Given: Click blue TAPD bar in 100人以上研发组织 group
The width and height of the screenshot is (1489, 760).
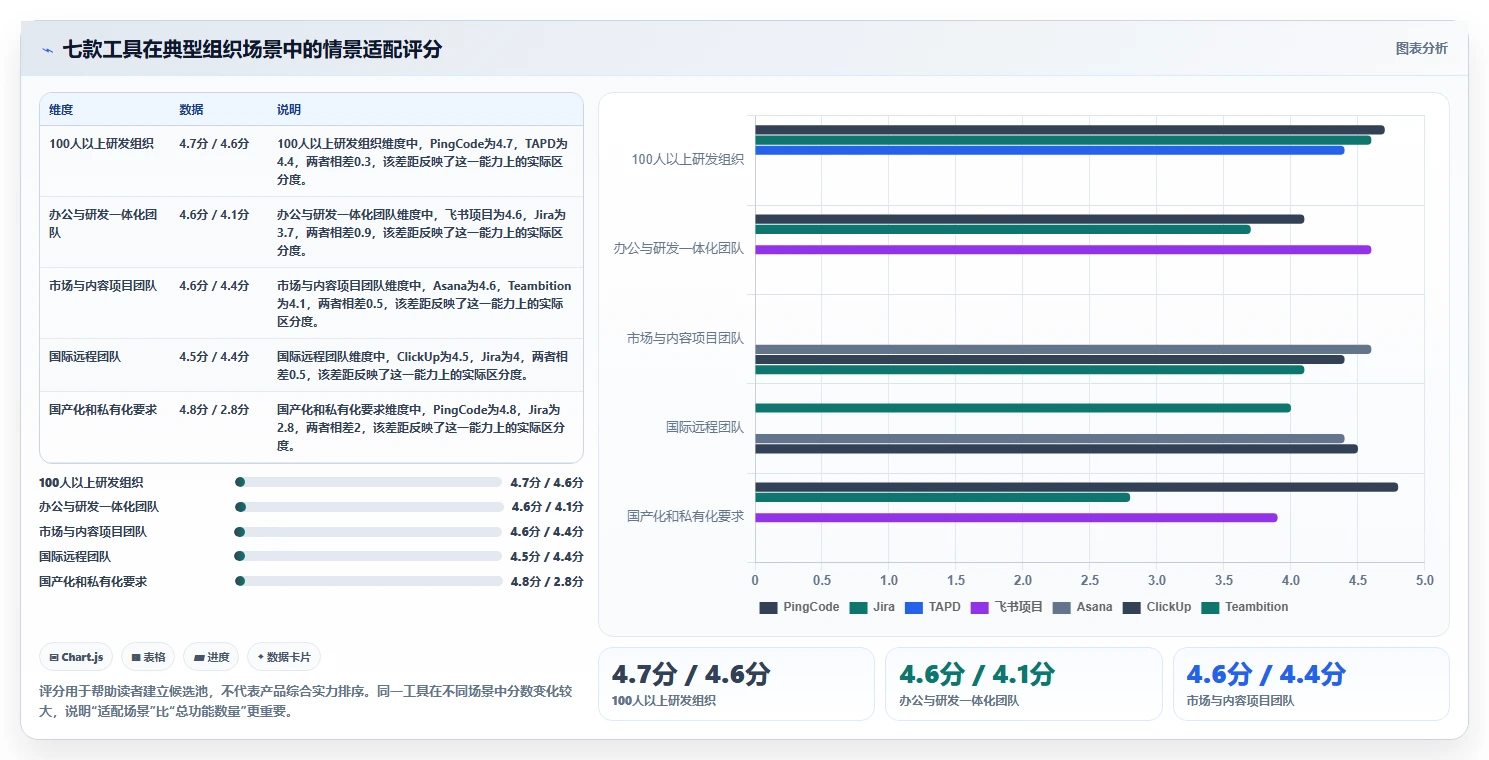Looking at the screenshot, I should coord(1049,150).
